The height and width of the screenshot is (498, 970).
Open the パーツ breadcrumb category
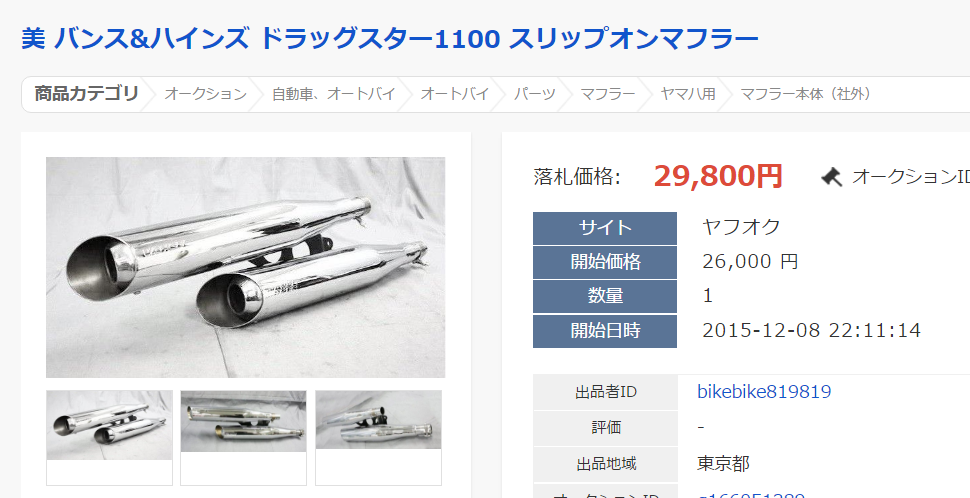coord(534,94)
